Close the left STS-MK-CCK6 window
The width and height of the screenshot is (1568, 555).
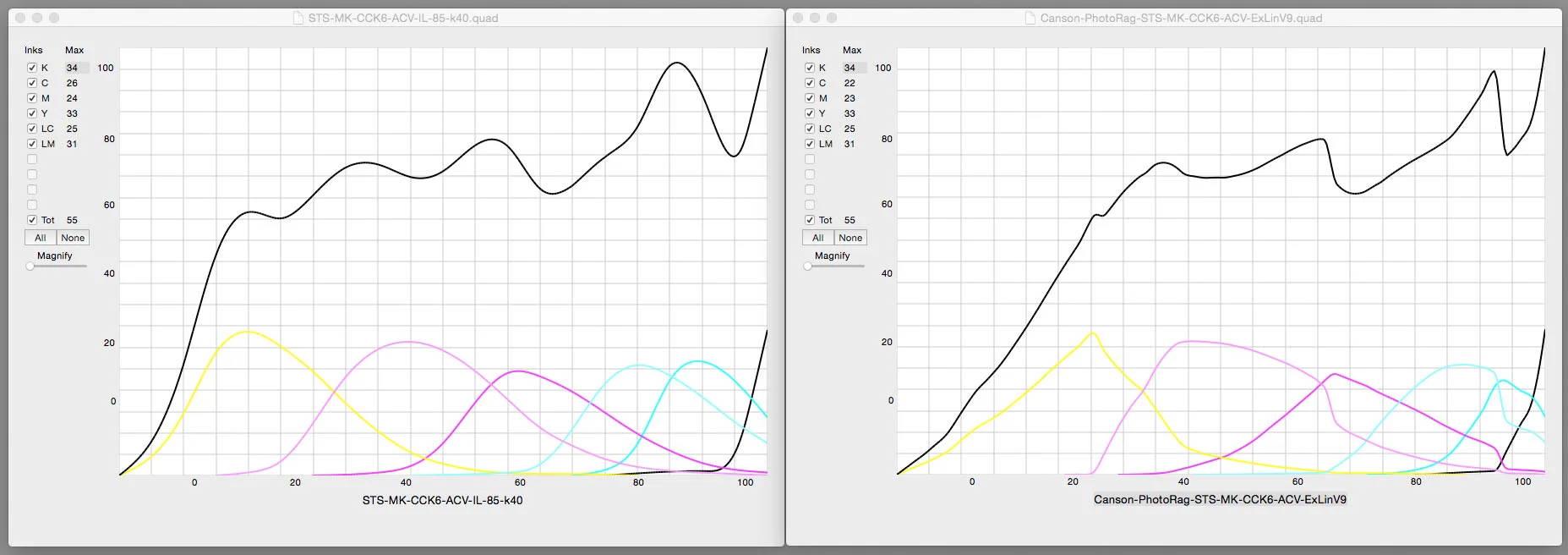20,18
